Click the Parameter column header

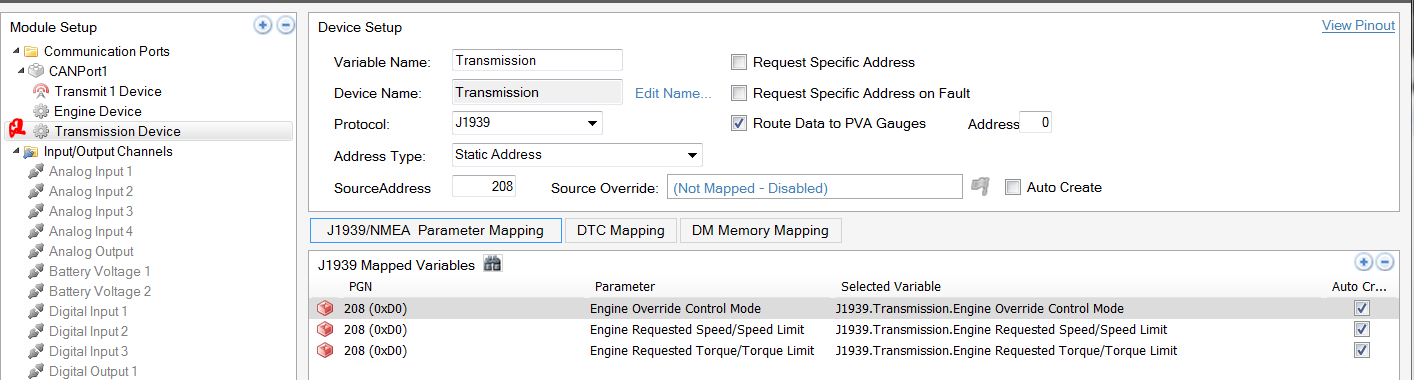[624, 287]
